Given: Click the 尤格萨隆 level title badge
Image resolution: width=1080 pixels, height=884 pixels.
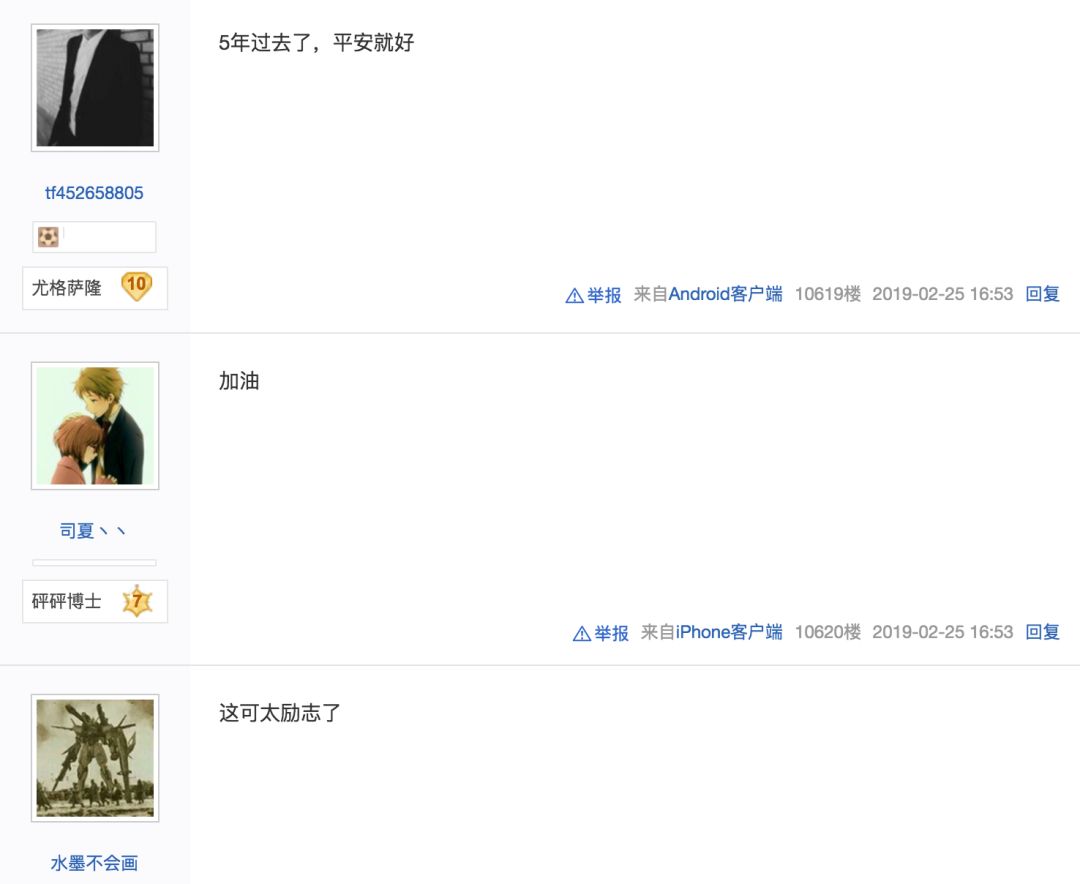Looking at the screenshot, I should [95, 288].
